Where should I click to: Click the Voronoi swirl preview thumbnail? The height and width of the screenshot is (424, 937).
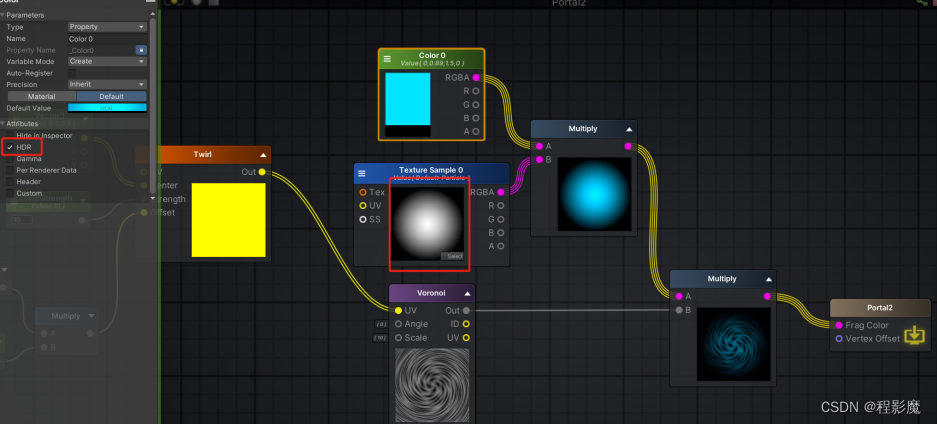click(x=432, y=385)
